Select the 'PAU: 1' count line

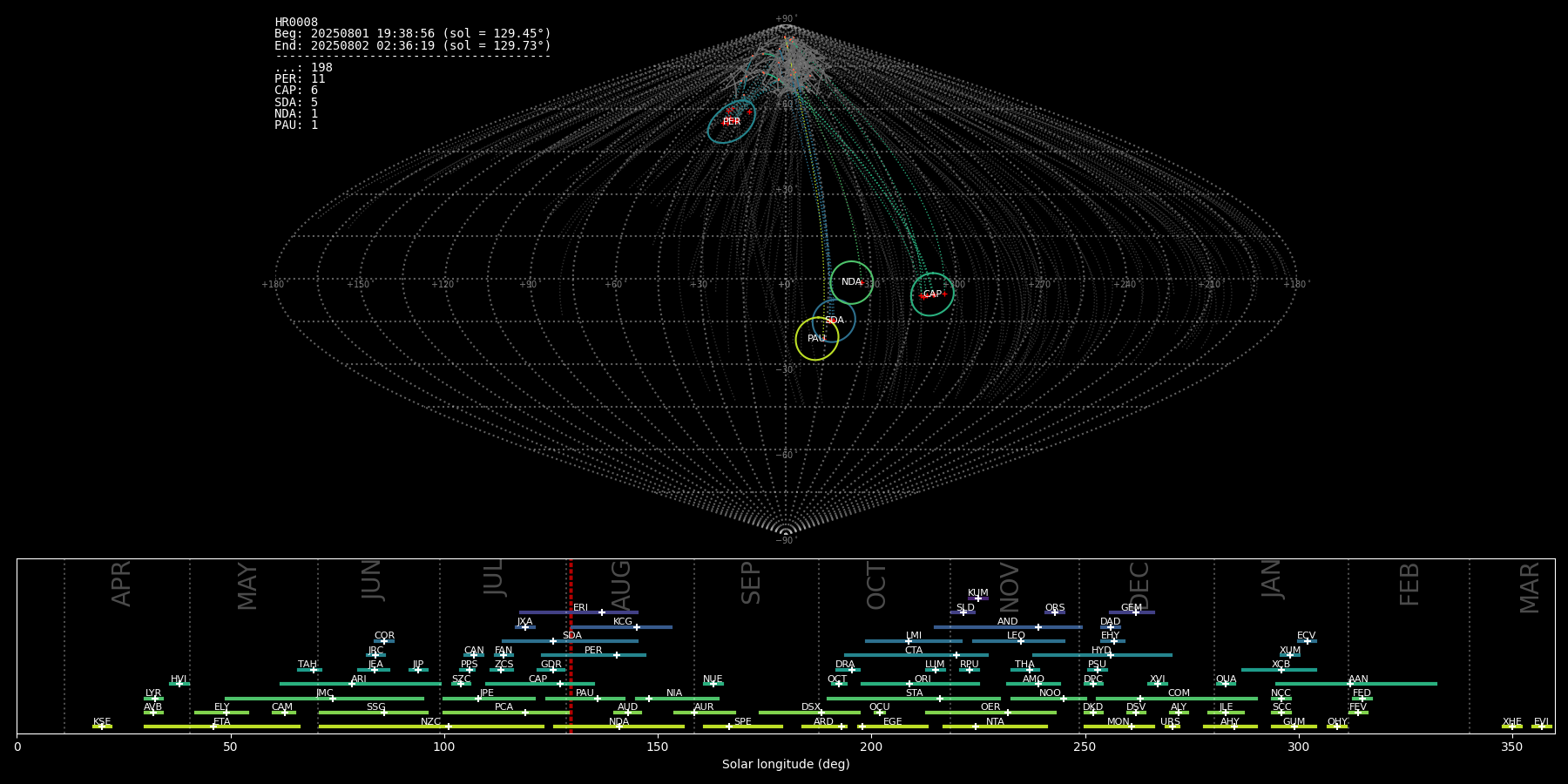pyautogui.click(x=296, y=125)
